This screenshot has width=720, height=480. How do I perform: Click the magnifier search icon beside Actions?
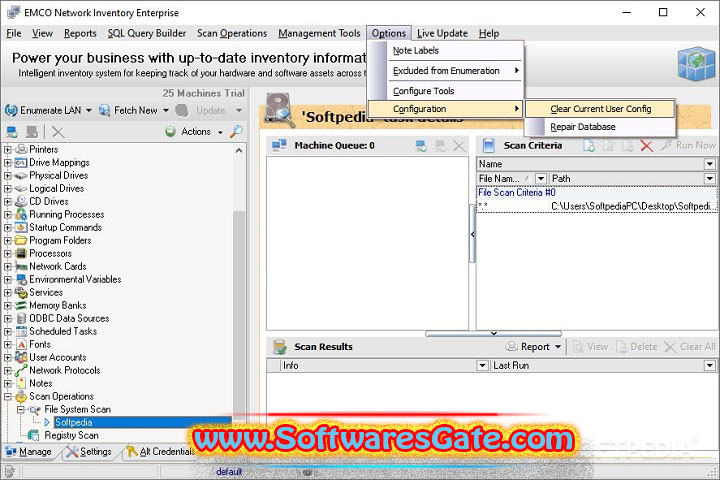click(236, 132)
